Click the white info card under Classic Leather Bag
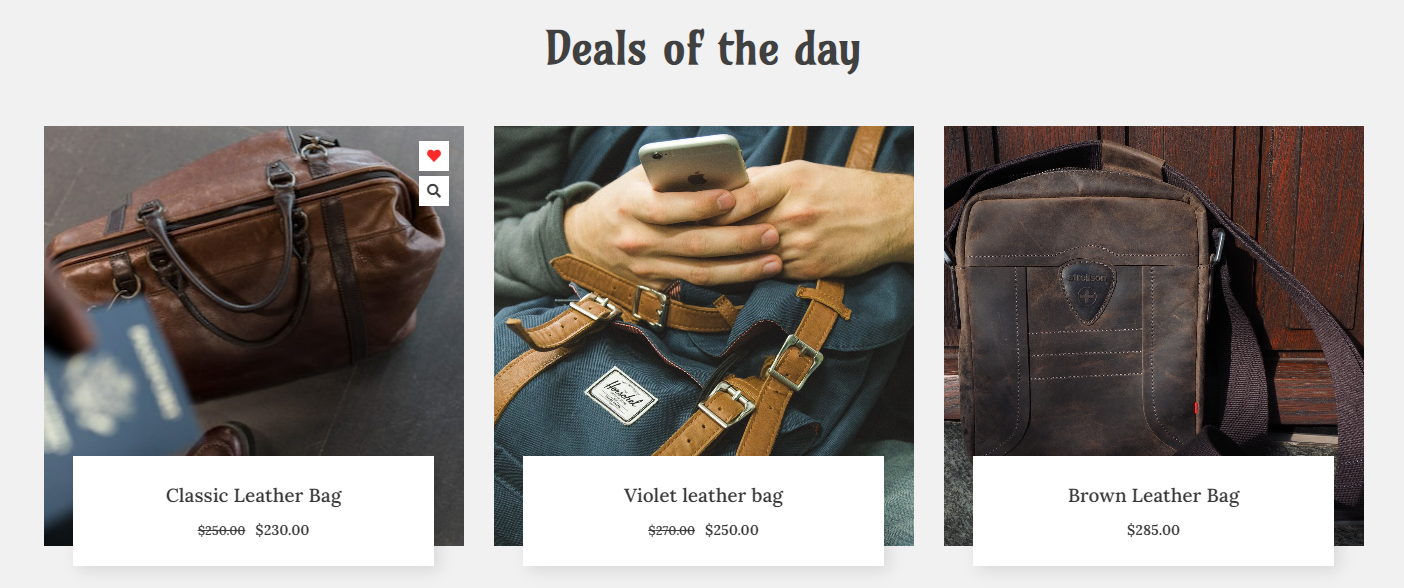This screenshot has height=588, width=1404. pyautogui.click(x=254, y=511)
